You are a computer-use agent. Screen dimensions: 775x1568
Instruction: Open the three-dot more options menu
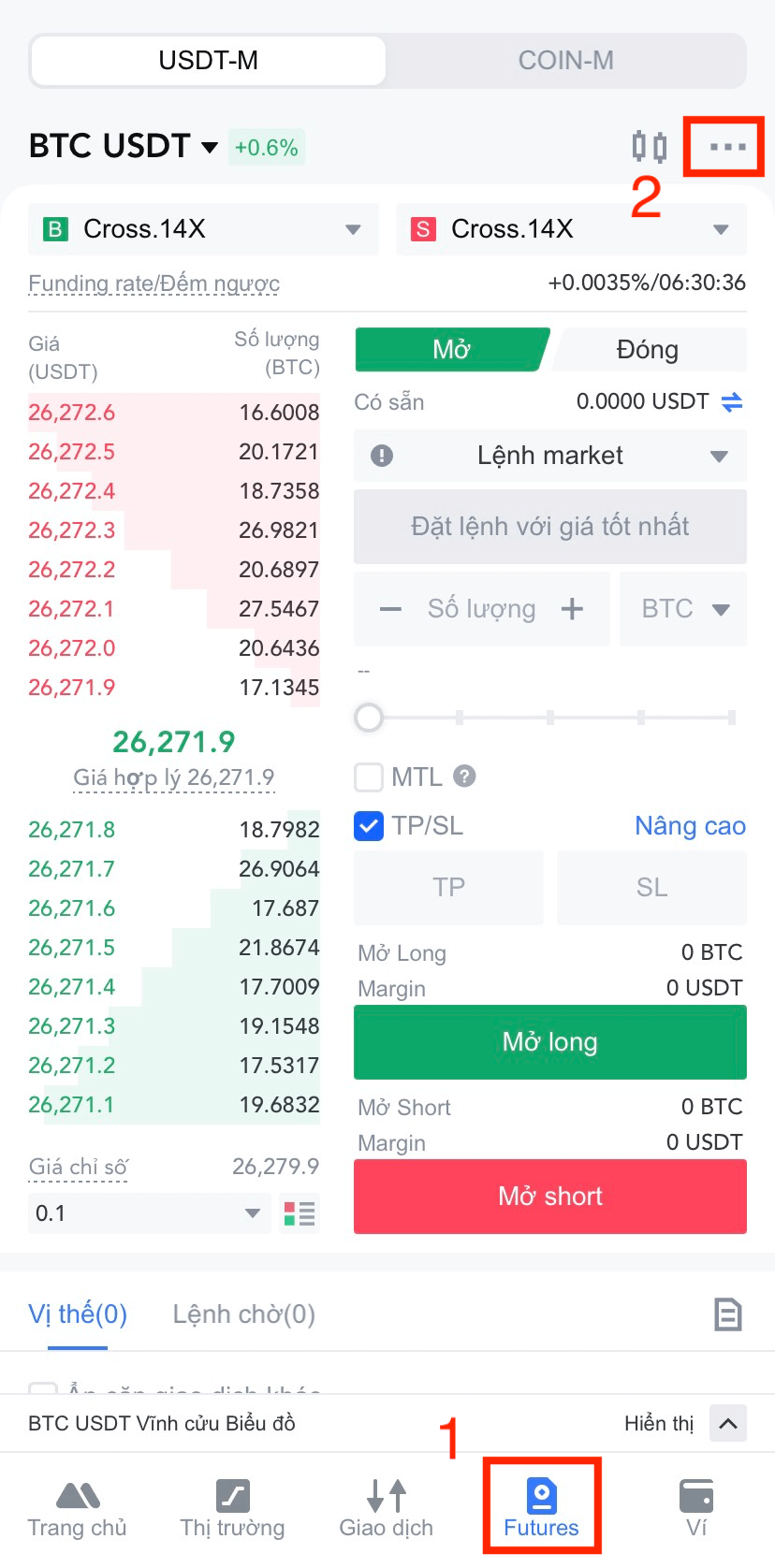click(726, 147)
